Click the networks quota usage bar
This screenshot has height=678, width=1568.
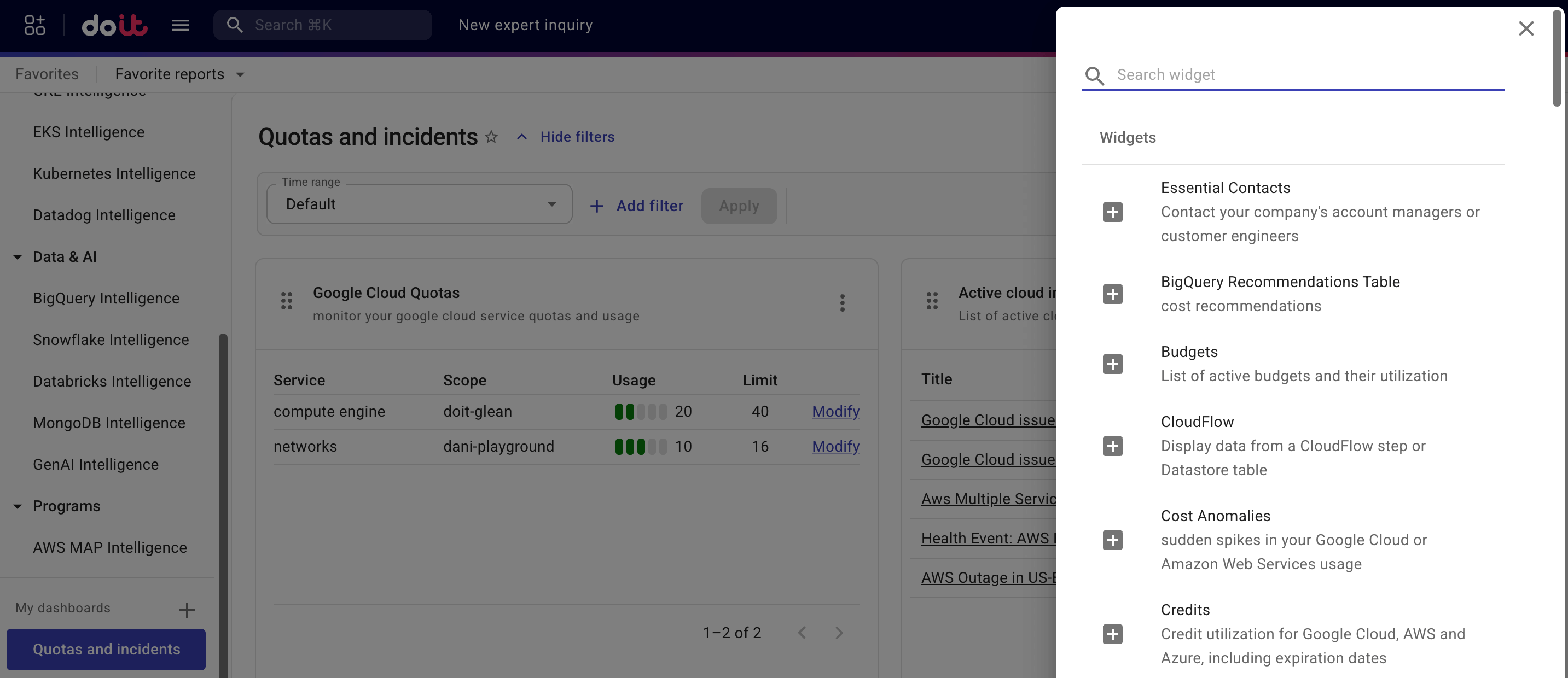(x=639, y=446)
